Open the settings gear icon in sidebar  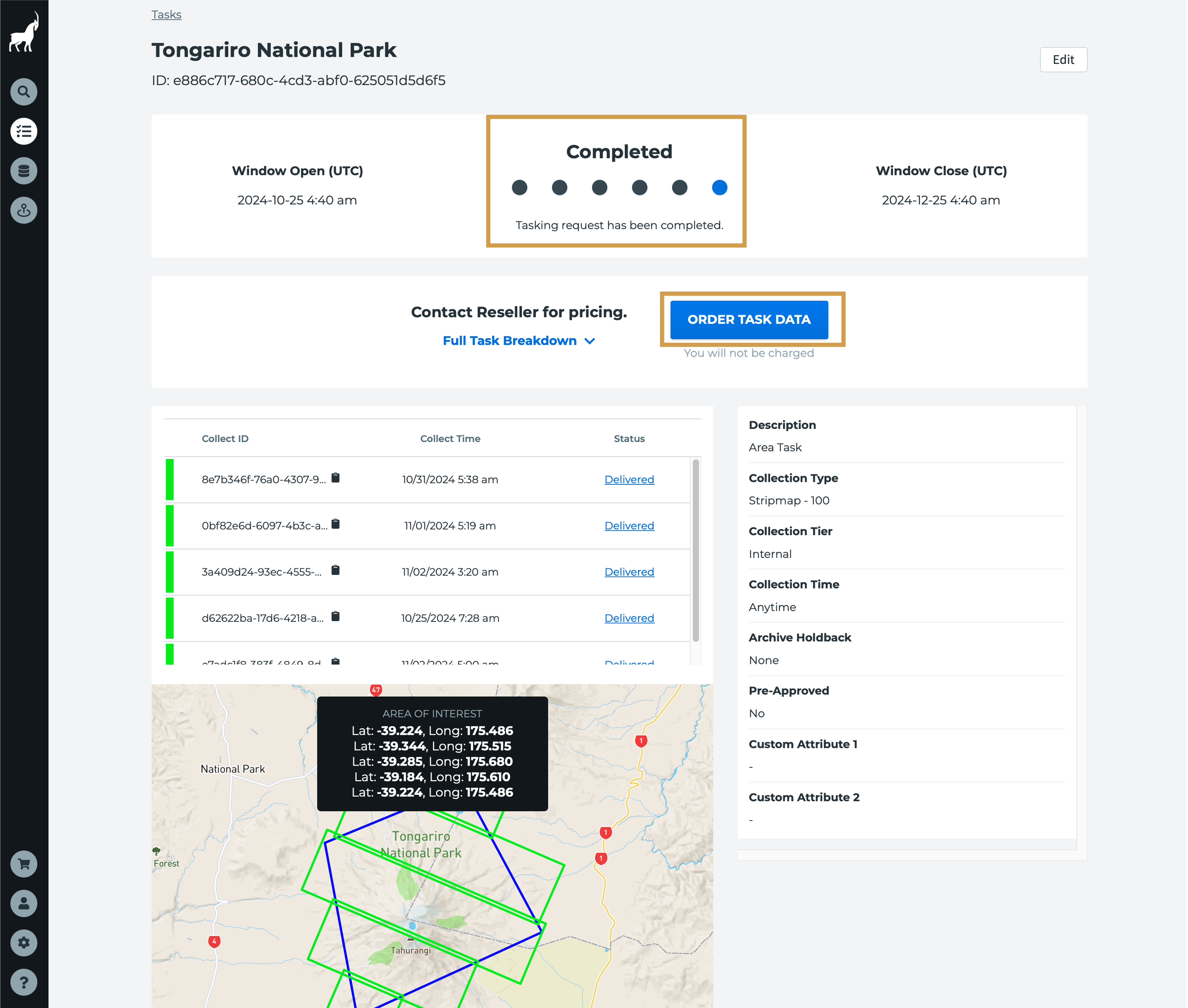point(24,943)
